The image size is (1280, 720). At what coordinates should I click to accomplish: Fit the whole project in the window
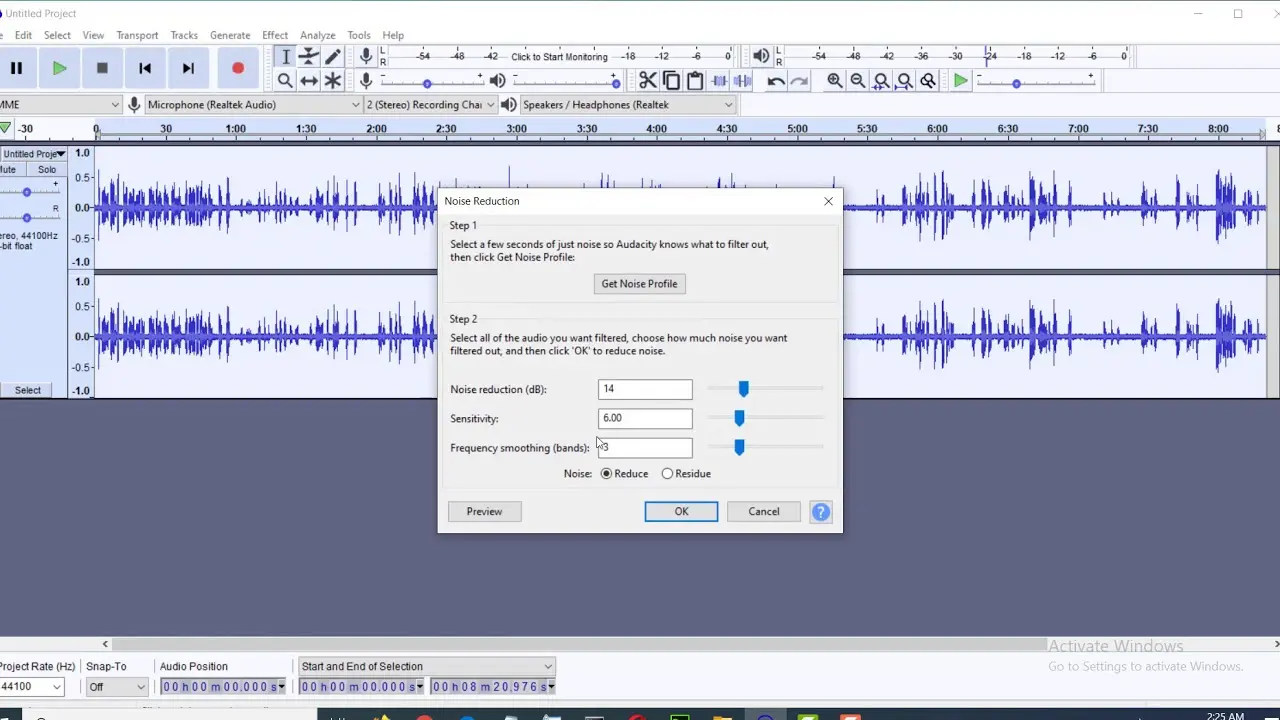pos(905,81)
